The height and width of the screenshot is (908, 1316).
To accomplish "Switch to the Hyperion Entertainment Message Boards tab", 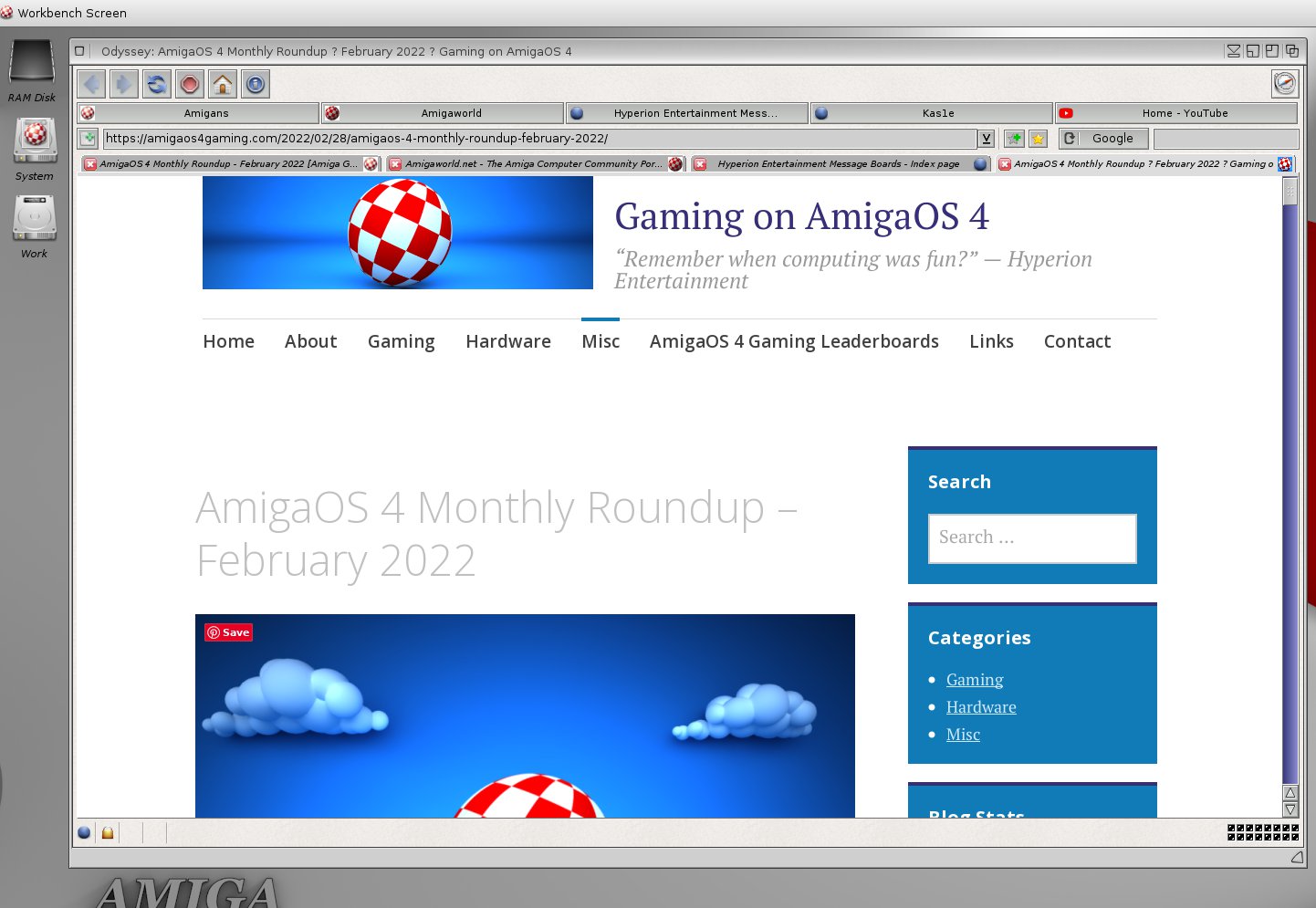I will point(839,164).
